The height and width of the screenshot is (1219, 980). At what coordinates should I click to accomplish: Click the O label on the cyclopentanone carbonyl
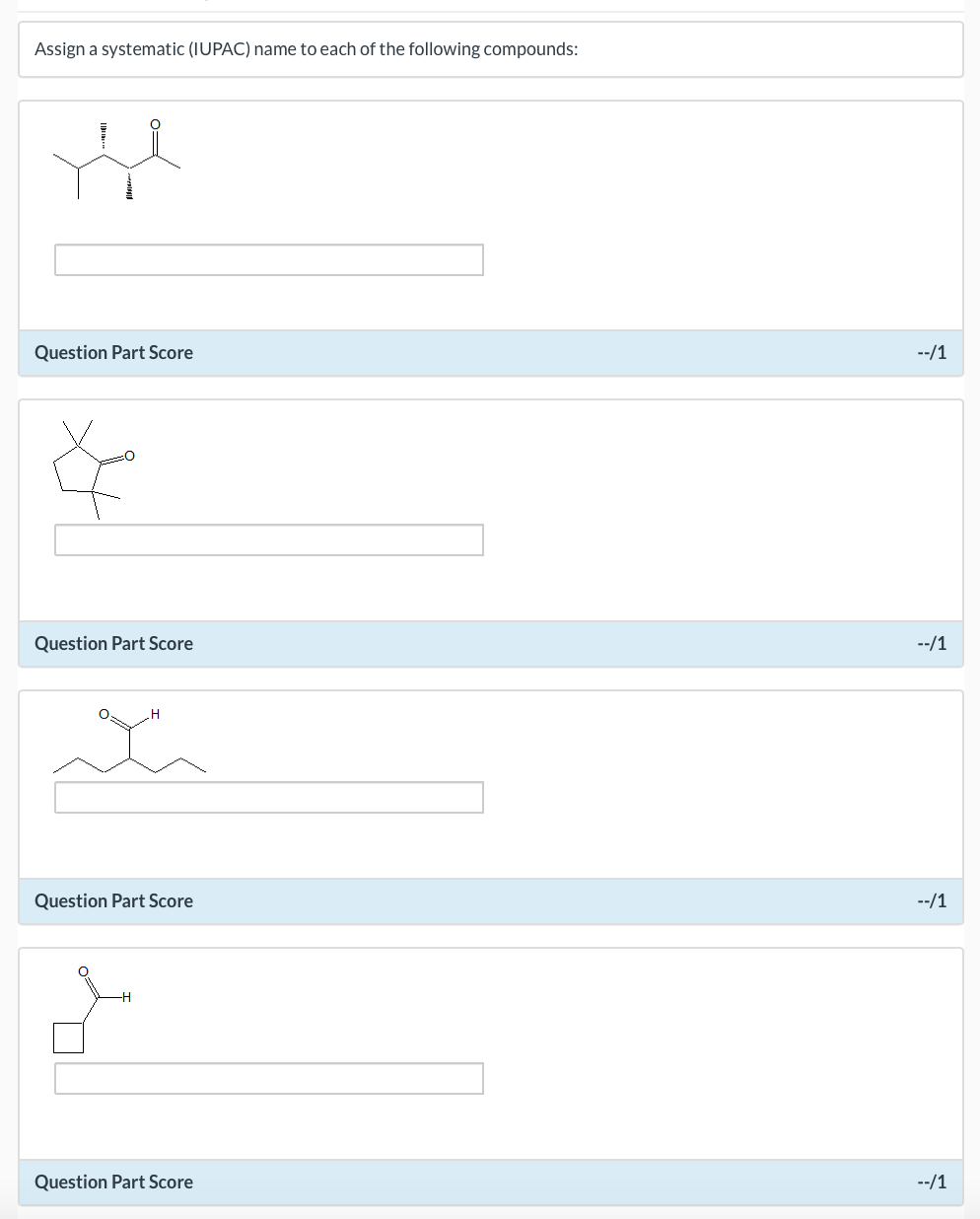(129, 456)
